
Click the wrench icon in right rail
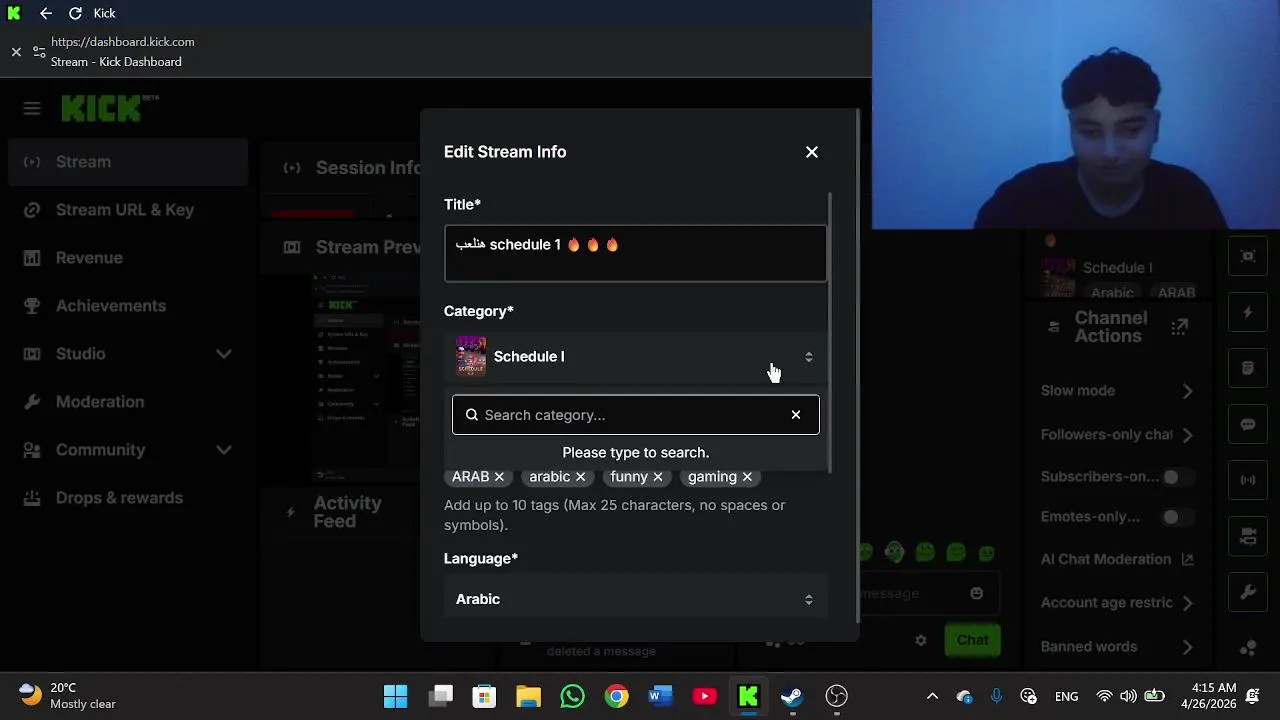[x=1248, y=592]
